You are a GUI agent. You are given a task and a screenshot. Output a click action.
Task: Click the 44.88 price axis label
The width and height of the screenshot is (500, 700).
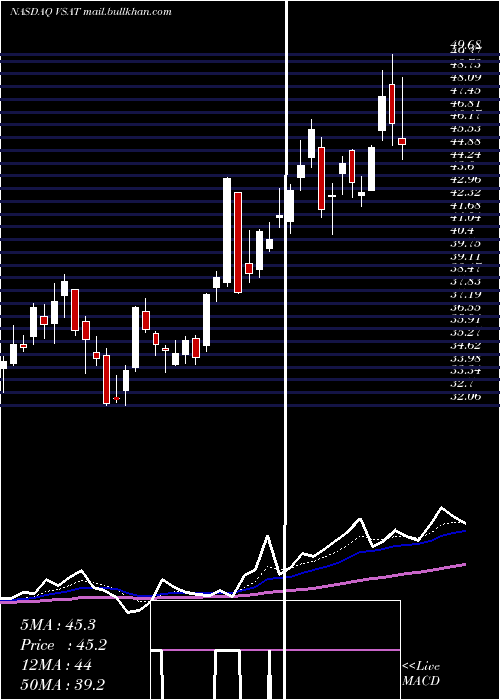point(466,142)
